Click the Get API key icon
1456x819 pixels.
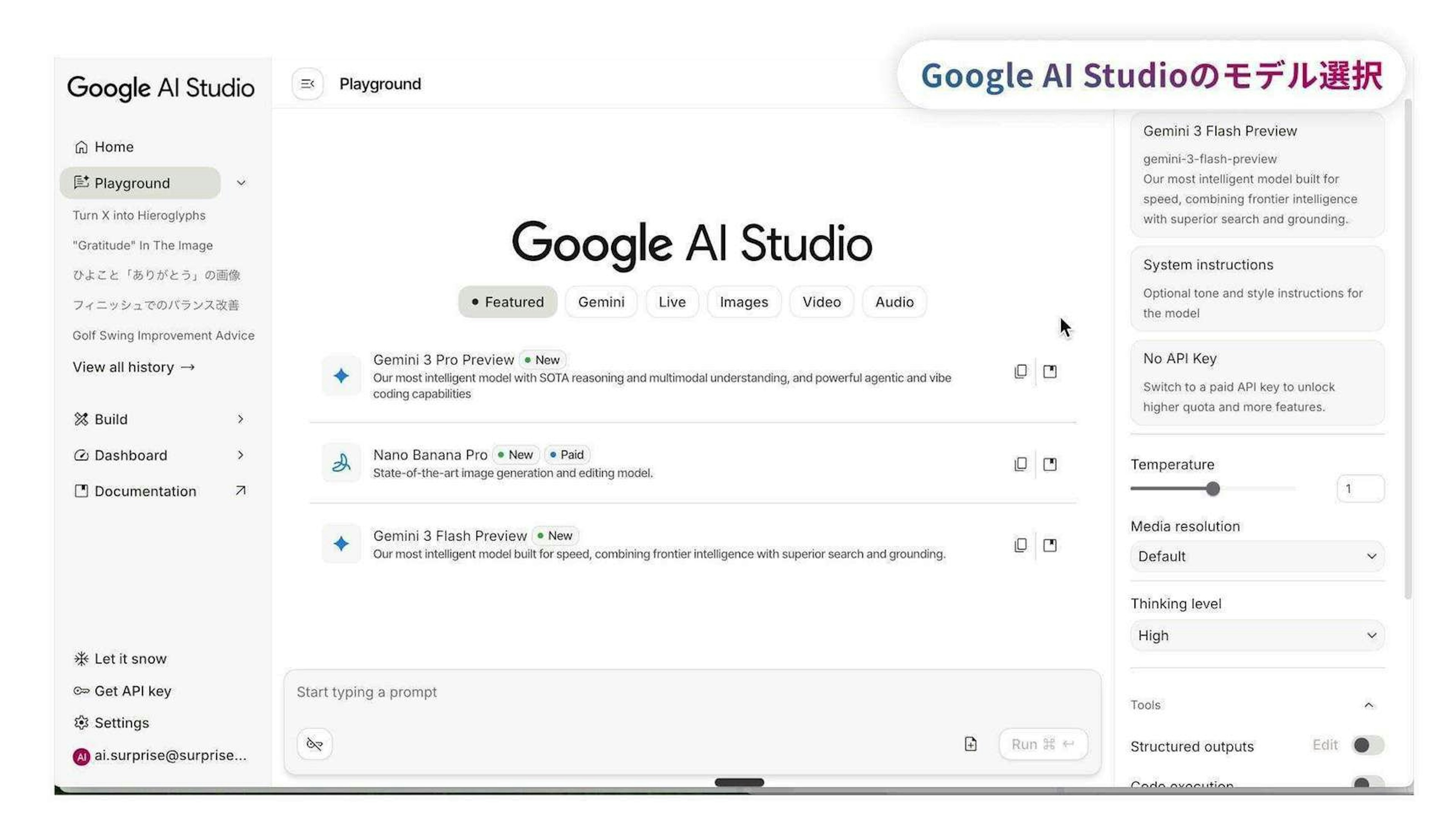click(82, 691)
